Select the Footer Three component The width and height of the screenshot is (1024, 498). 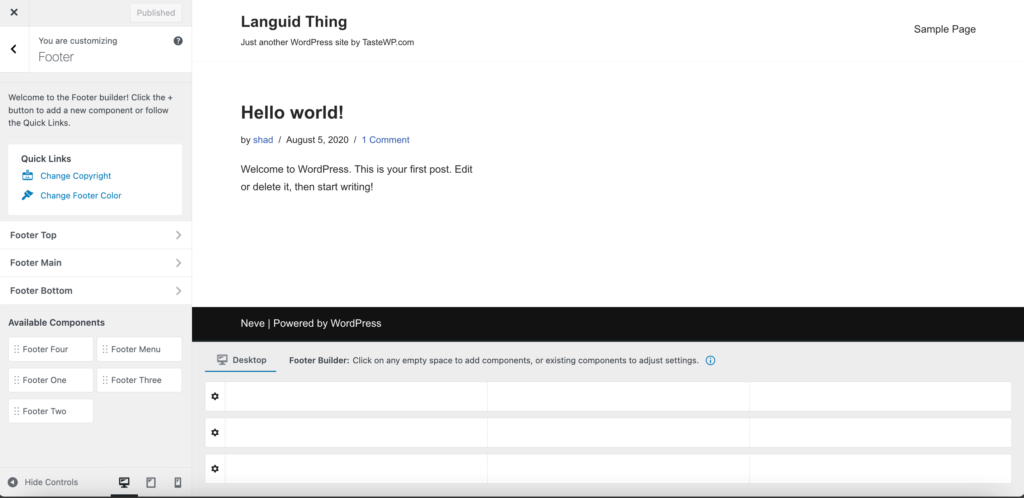(139, 380)
